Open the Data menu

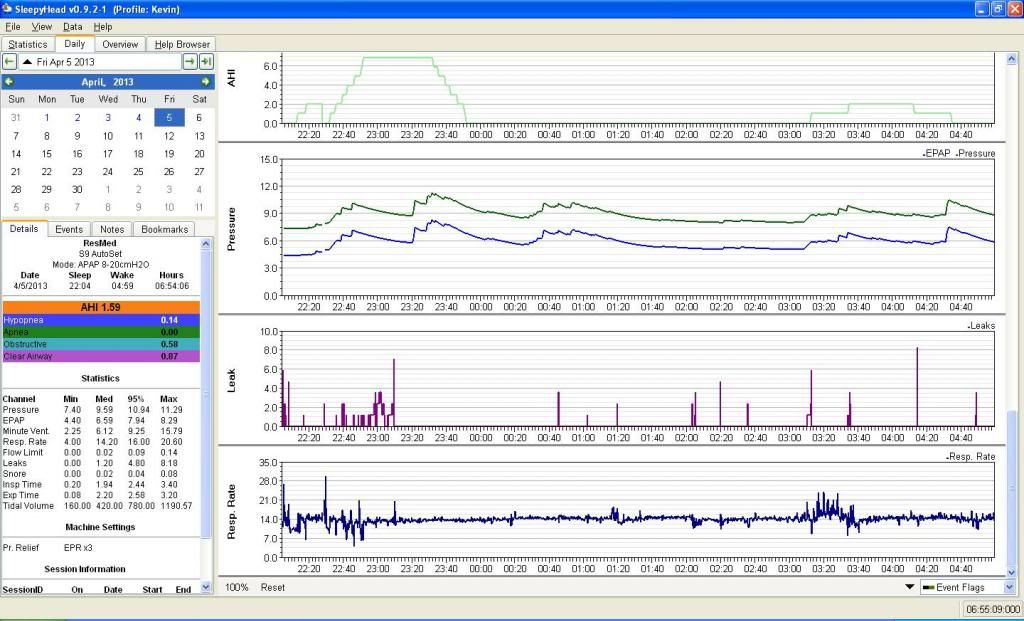[x=72, y=27]
